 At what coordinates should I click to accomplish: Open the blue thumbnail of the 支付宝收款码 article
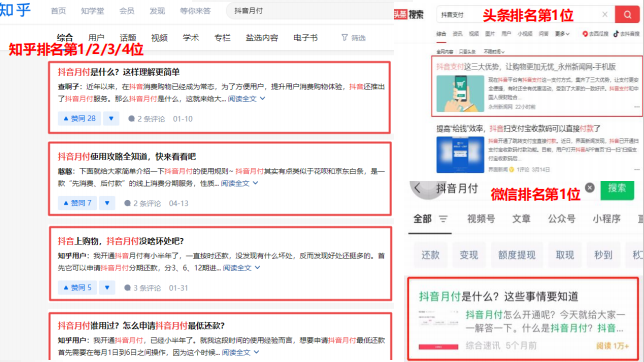tap(460, 155)
